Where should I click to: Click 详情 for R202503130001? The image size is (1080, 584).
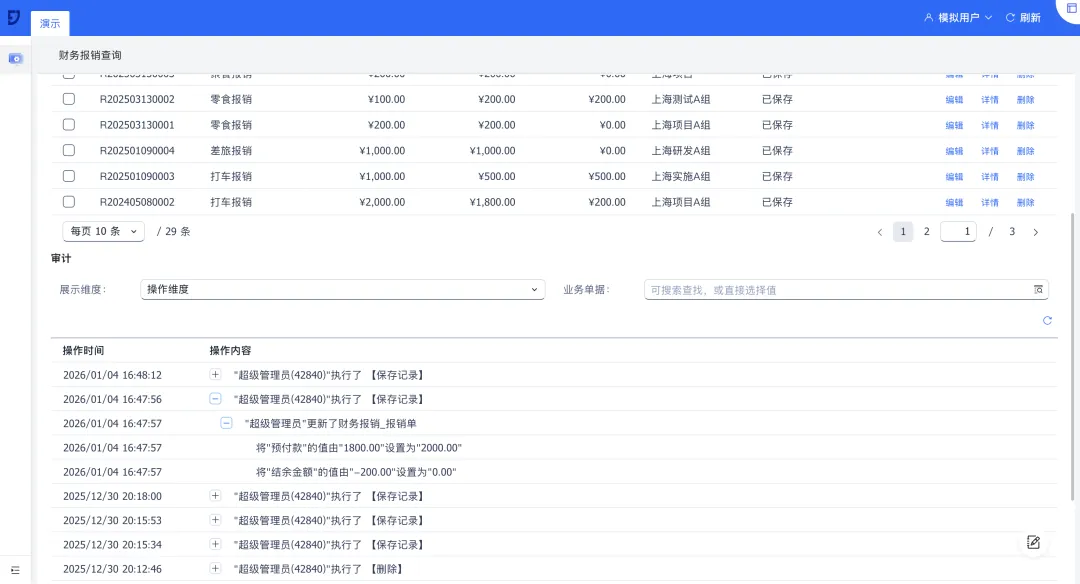pos(990,125)
